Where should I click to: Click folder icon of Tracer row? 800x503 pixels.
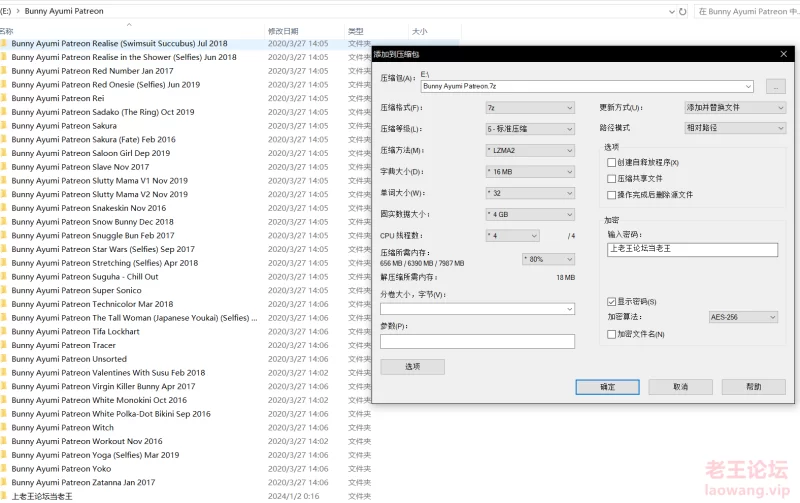(x=4, y=345)
